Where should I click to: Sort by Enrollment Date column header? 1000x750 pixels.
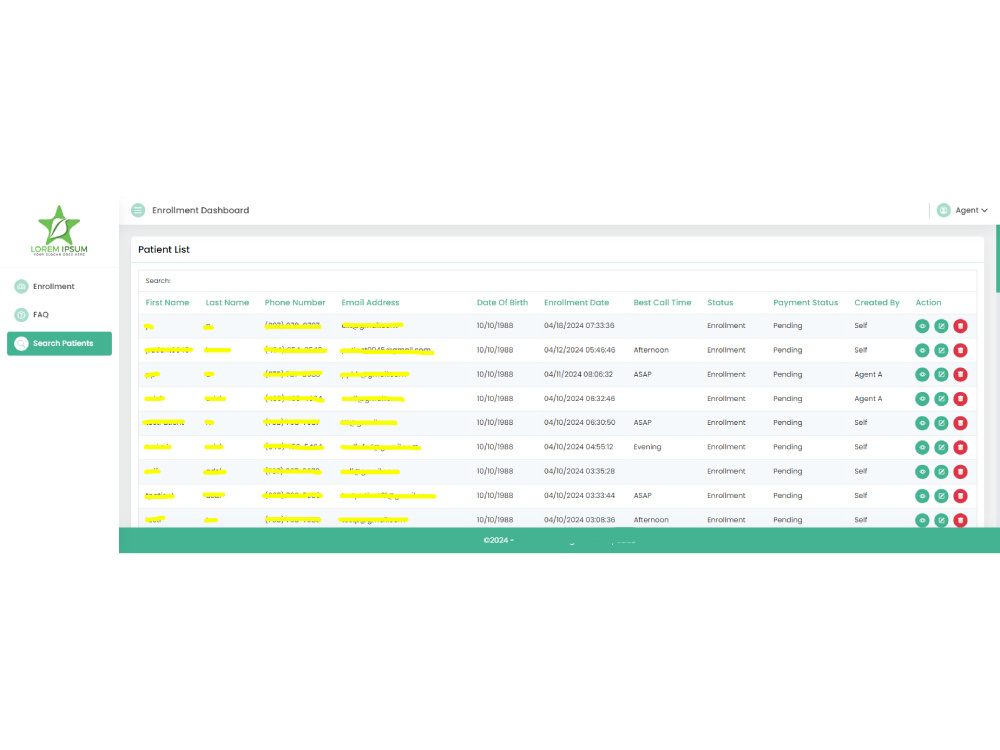[x=576, y=302]
